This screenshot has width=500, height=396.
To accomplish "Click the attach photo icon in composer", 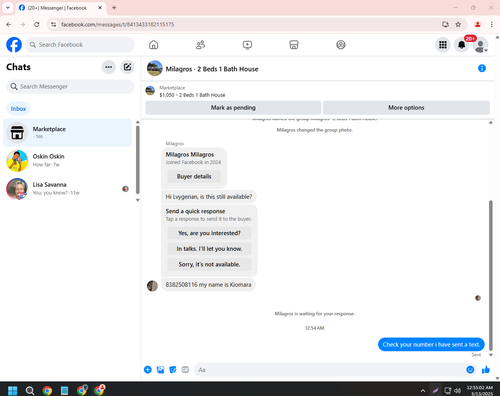I will coord(160,370).
